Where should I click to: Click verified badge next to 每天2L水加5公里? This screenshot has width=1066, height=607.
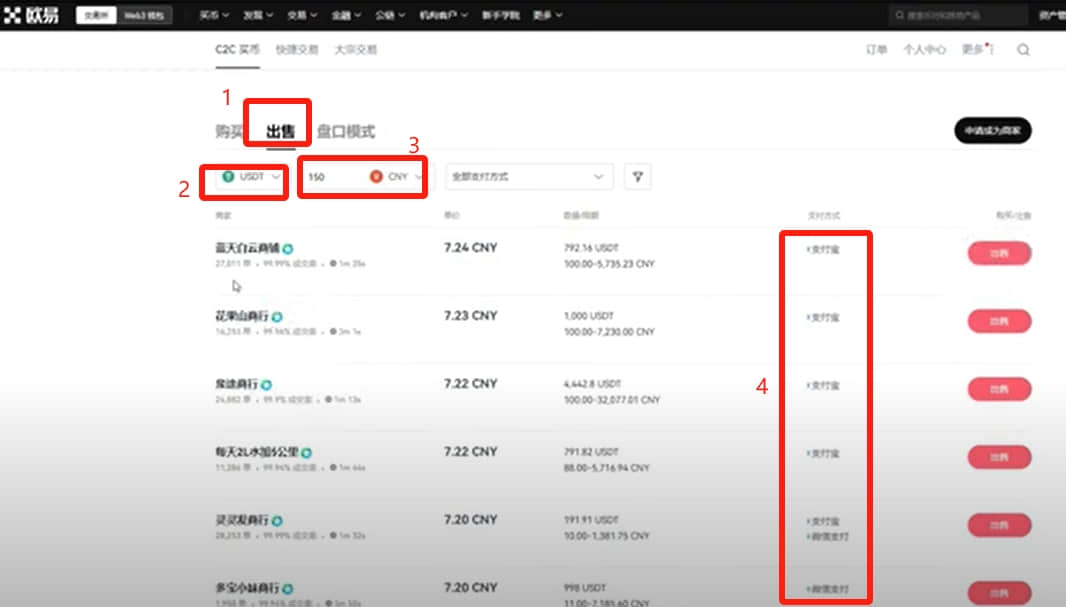(307, 453)
